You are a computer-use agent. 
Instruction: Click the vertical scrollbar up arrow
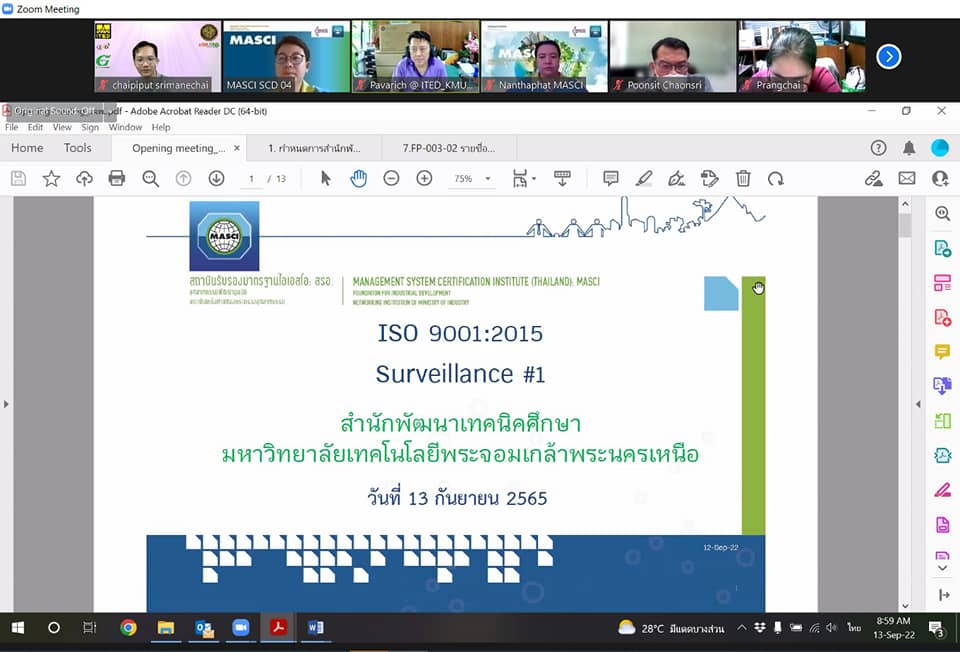click(905, 204)
